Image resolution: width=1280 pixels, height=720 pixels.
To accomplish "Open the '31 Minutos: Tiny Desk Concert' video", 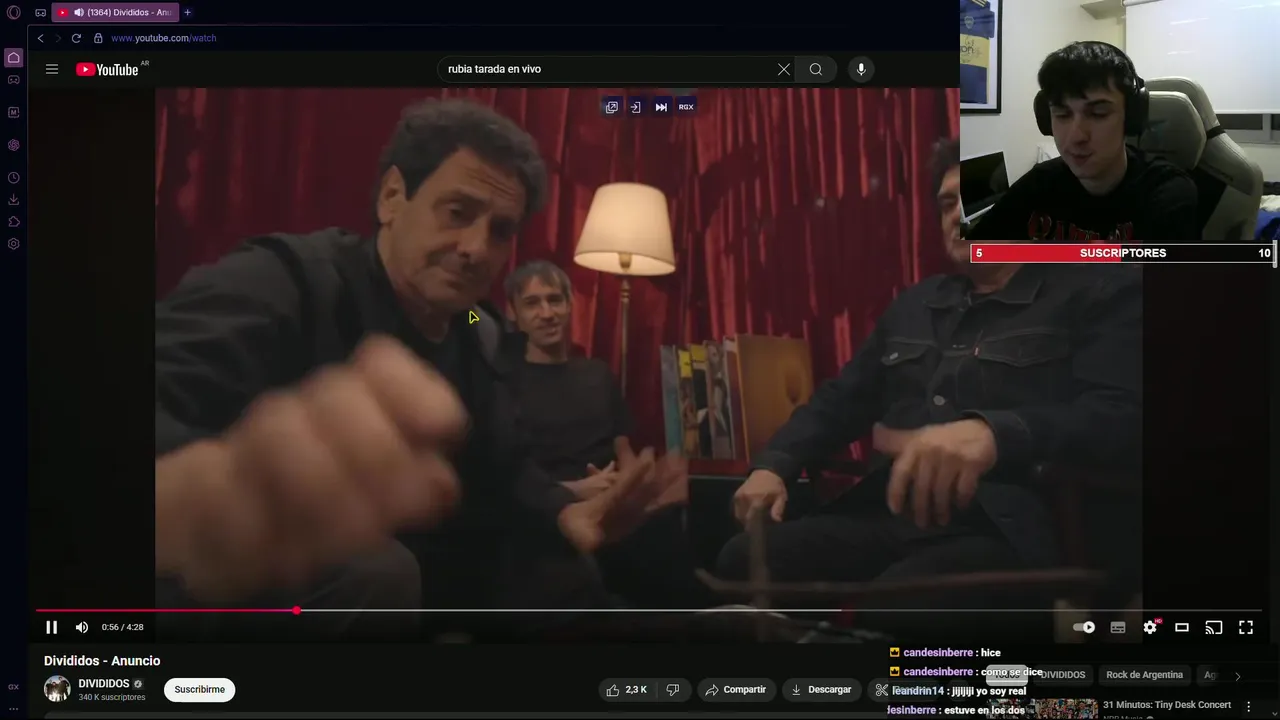I will 1167,705.
